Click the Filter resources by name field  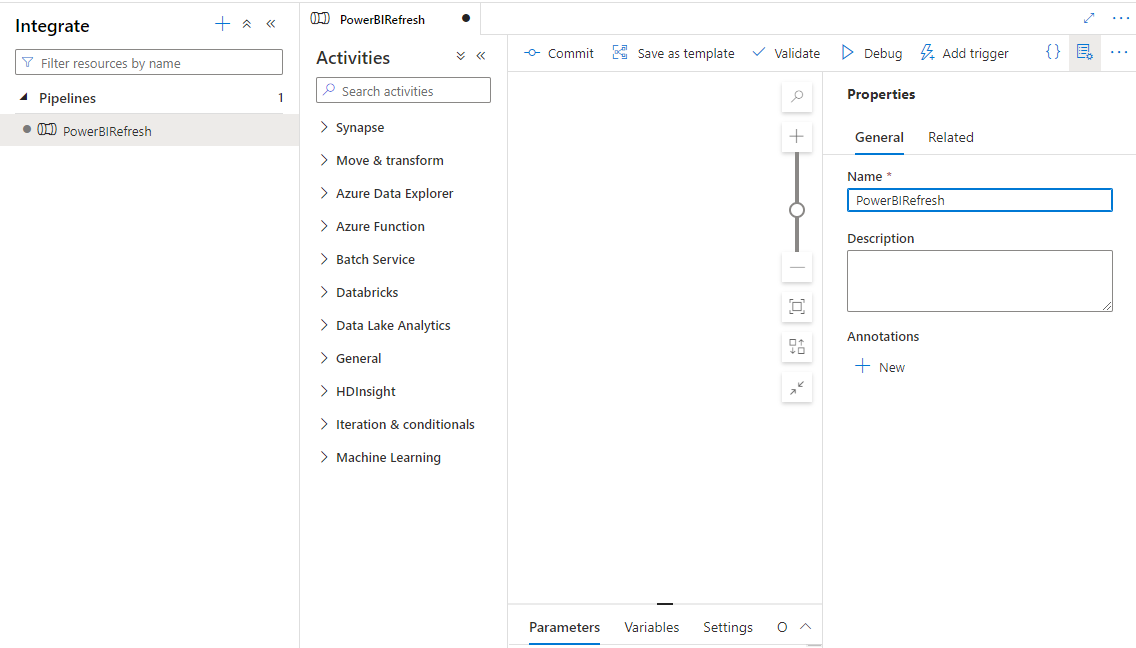coord(149,62)
